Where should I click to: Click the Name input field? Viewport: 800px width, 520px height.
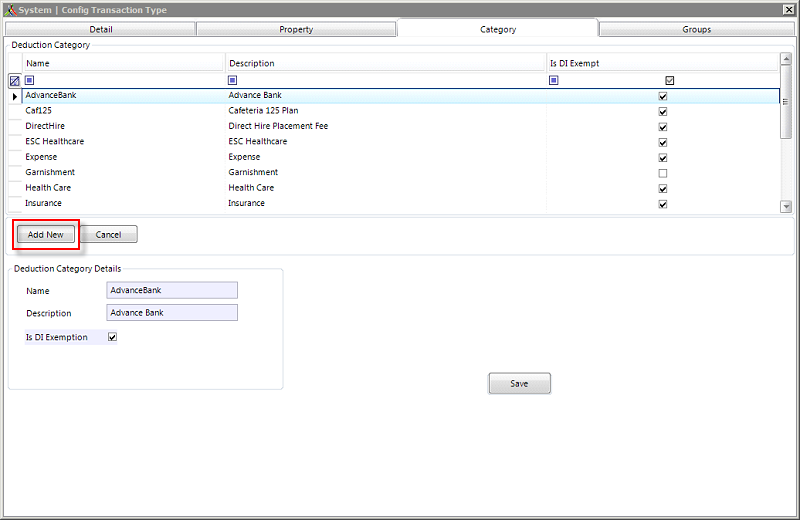[172, 290]
